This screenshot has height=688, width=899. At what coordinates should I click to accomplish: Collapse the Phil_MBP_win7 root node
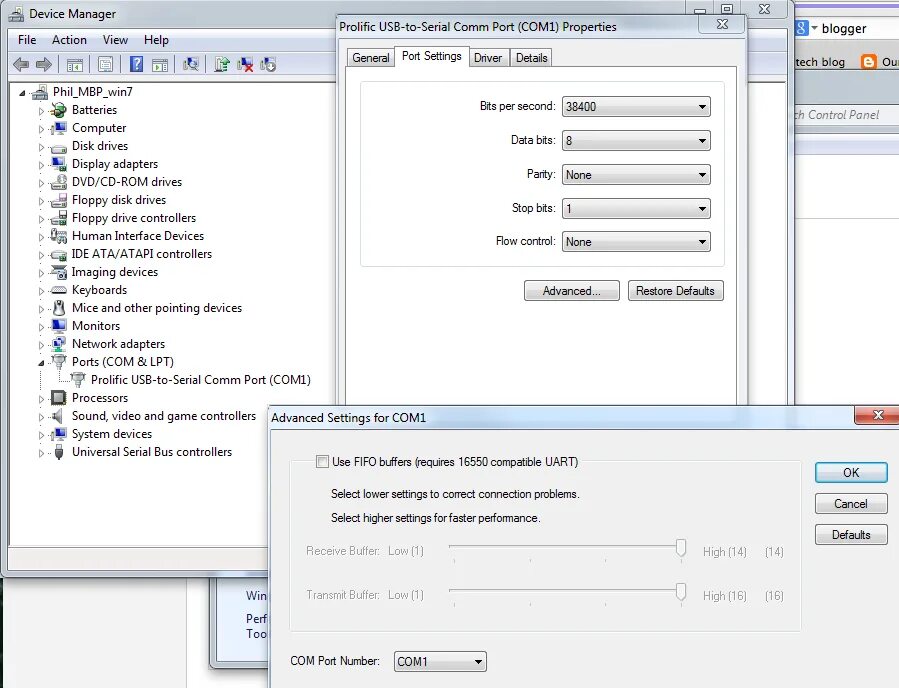click(x=22, y=93)
